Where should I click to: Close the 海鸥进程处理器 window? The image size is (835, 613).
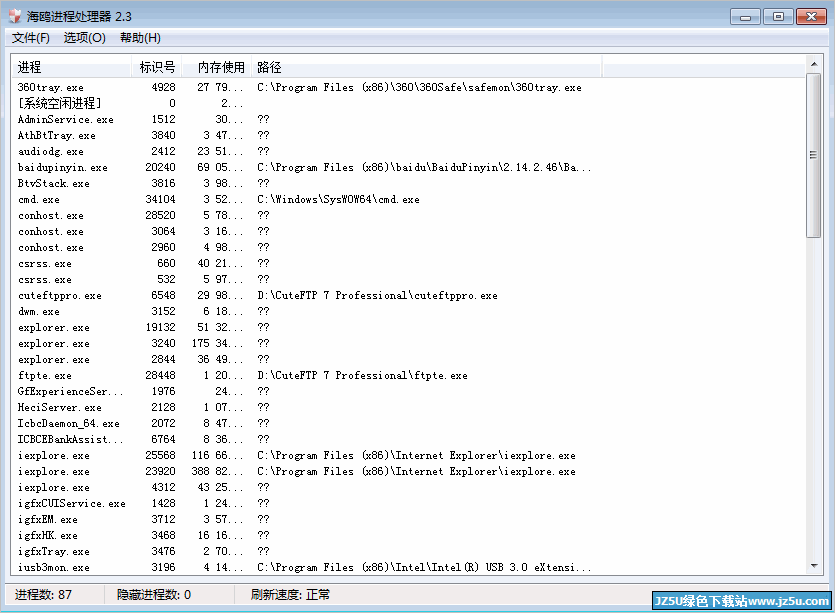[811, 17]
